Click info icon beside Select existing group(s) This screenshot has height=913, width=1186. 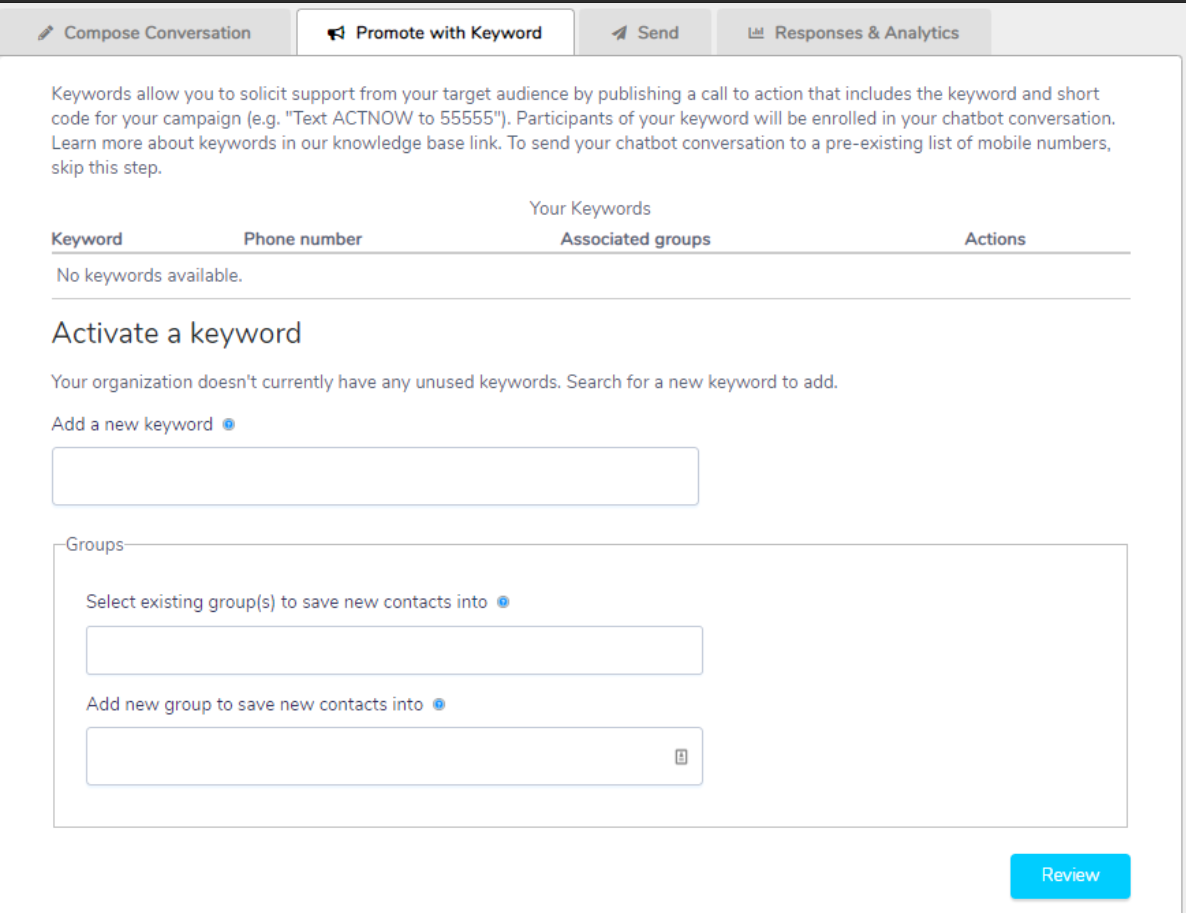click(503, 602)
